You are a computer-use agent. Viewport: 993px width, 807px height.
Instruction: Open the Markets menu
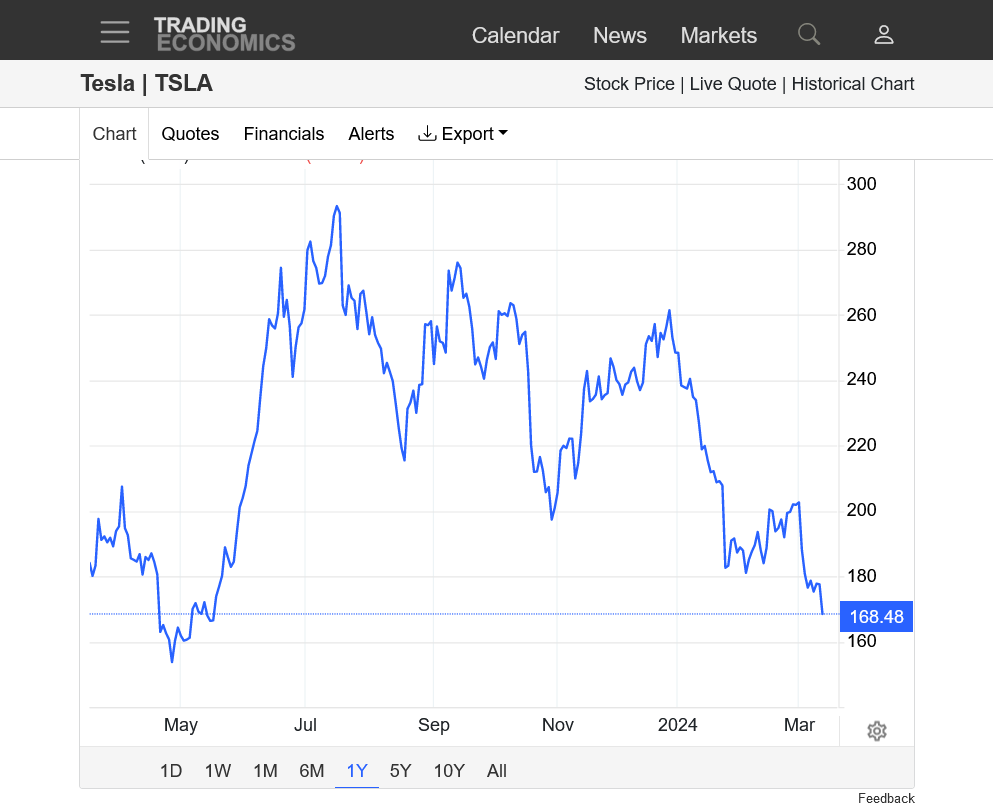coord(718,36)
